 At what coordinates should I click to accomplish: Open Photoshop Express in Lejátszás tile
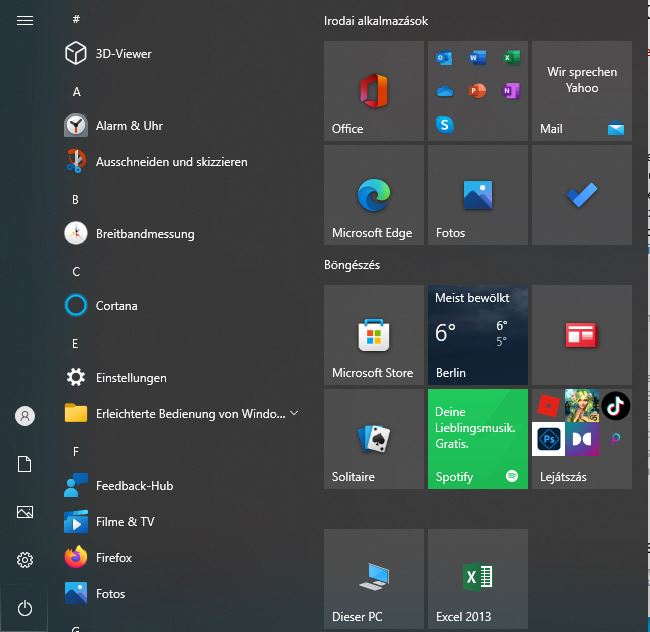(548, 439)
